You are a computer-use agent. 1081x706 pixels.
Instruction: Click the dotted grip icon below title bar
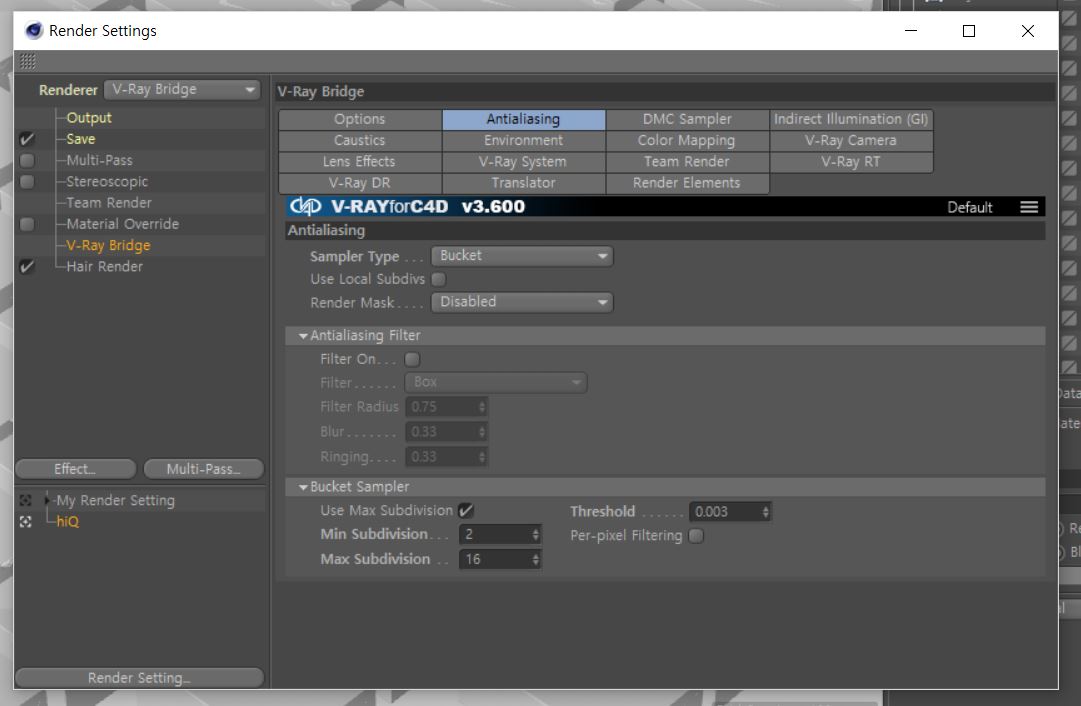(x=28, y=62)
